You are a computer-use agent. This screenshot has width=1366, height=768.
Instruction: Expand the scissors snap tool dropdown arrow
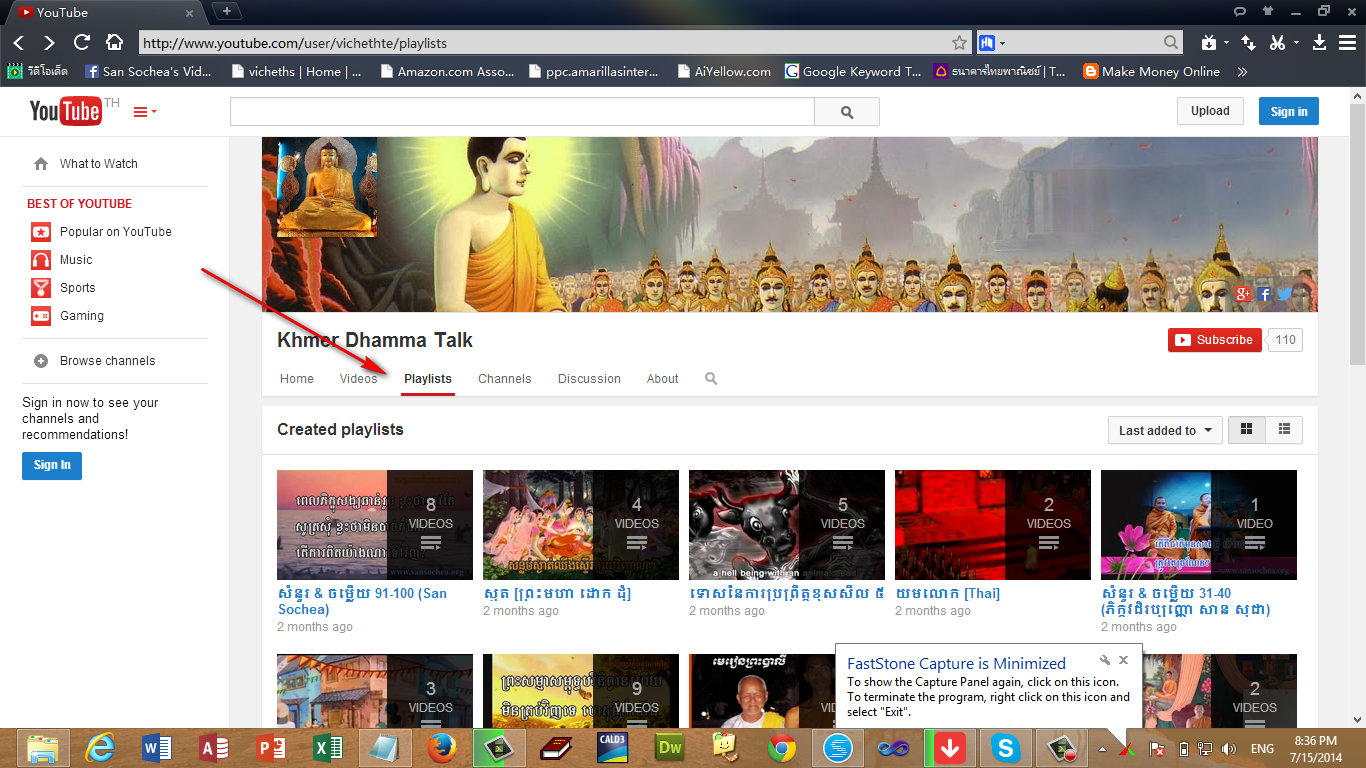click(1296, 43)
